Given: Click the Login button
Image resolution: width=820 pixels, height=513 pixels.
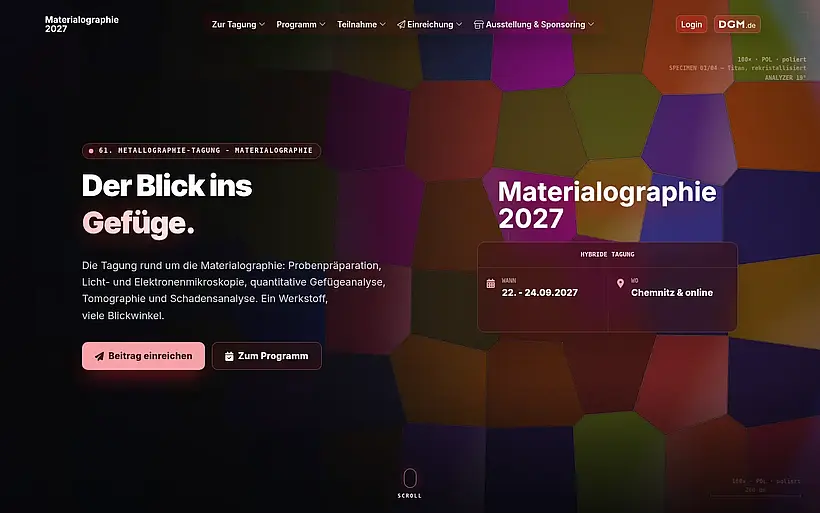Looking at the screenshot, I should pos(691,25).
